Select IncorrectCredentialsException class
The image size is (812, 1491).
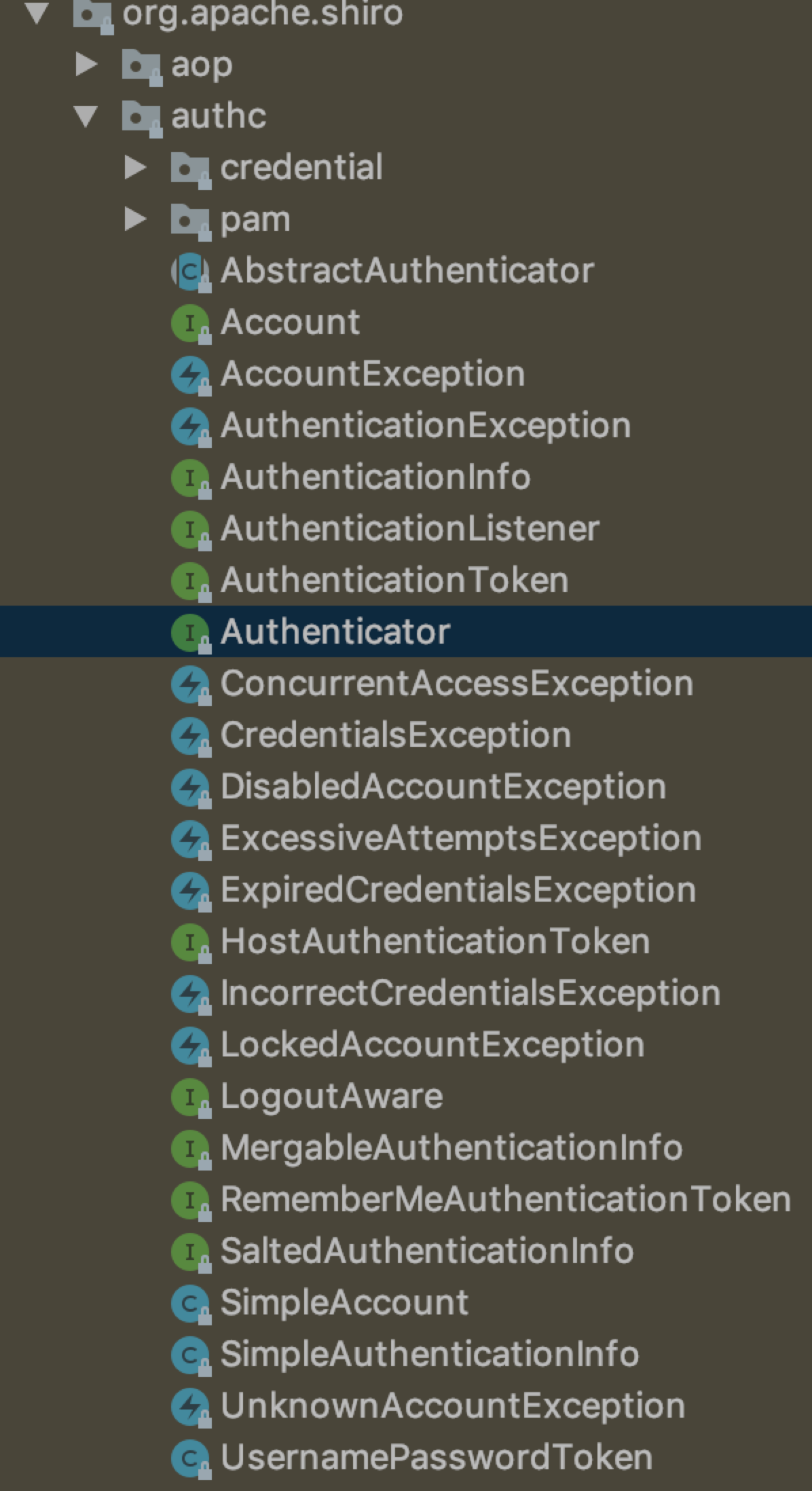(x=470, y=993)
